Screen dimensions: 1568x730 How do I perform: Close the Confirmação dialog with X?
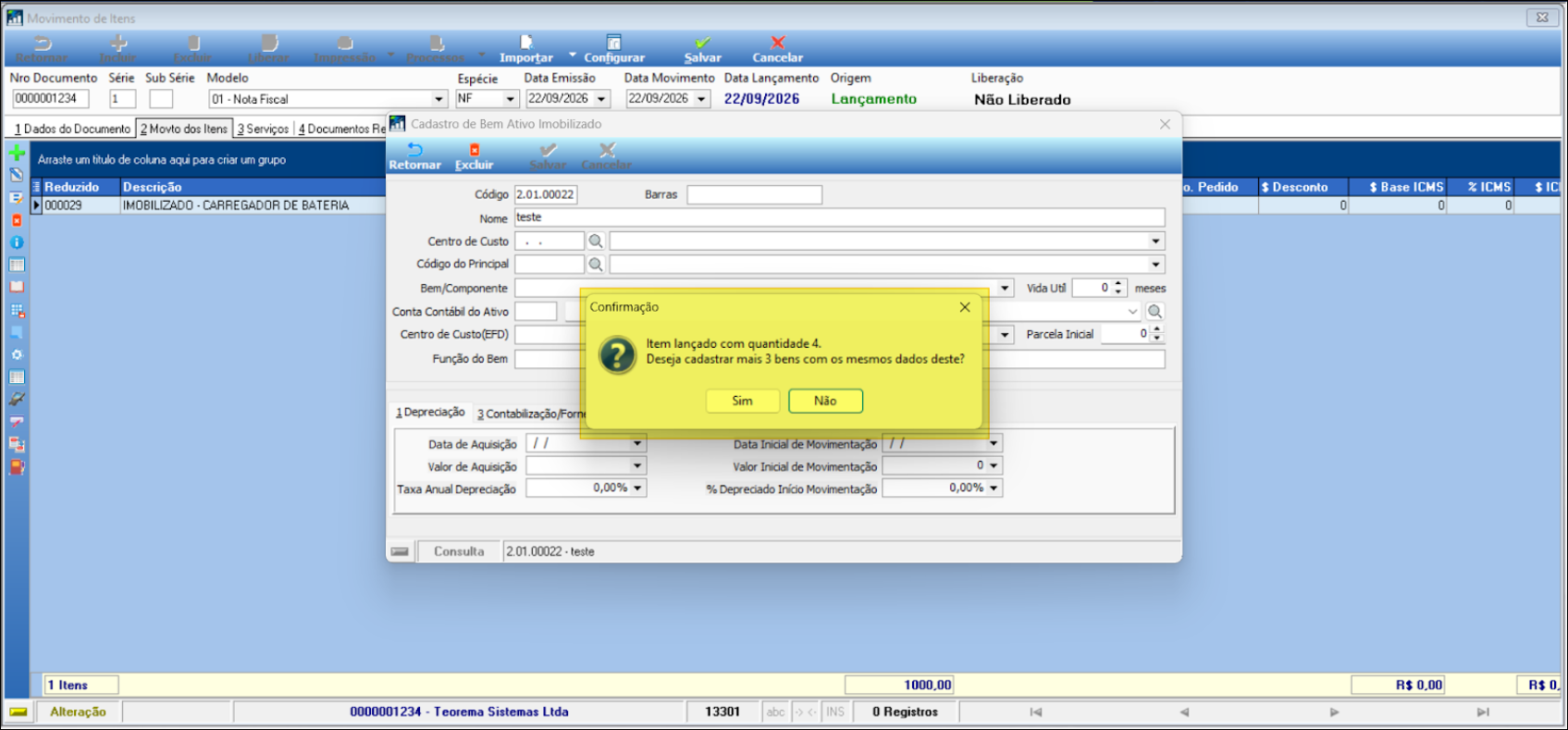pyautogui.click(x=965, y=307)
